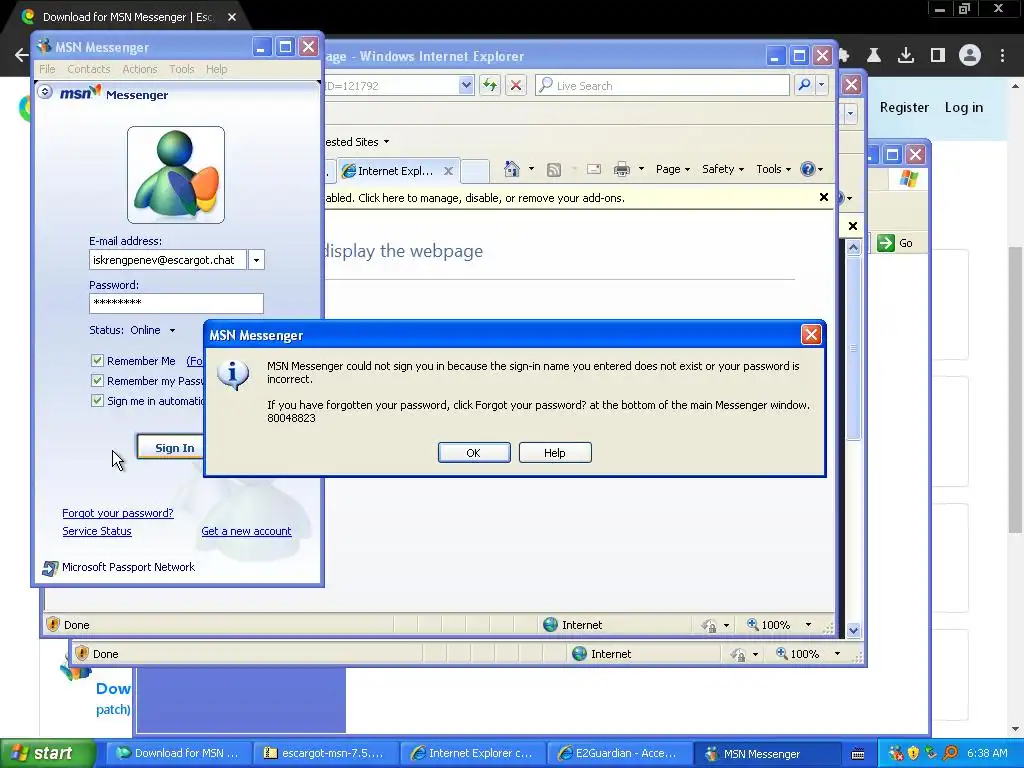The height and width of the screenshot is (768, 1024).
Task: Click the Register link on the webpage
Action: (x=904, y=107)
